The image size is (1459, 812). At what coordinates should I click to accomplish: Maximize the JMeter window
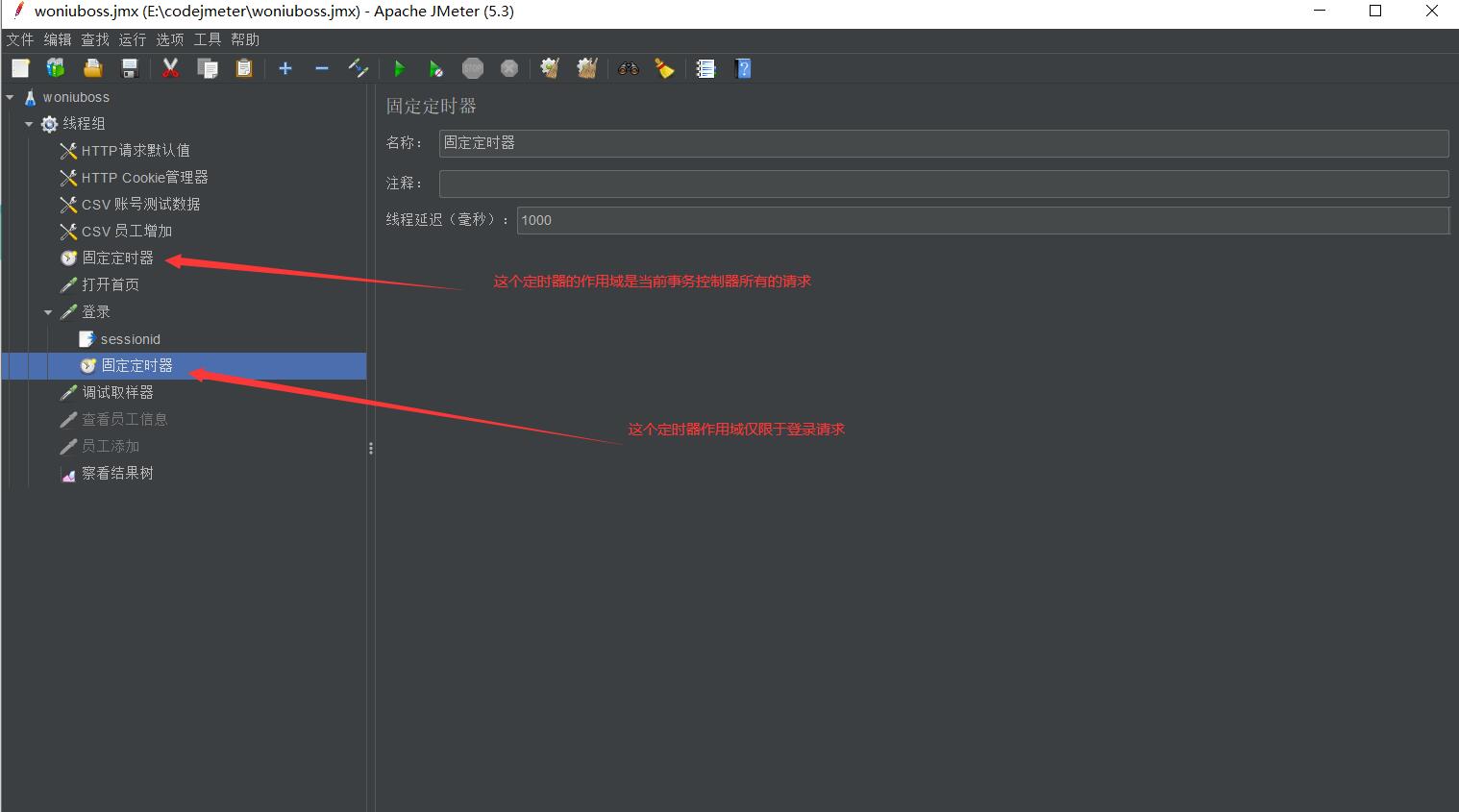click(1375, 12)
